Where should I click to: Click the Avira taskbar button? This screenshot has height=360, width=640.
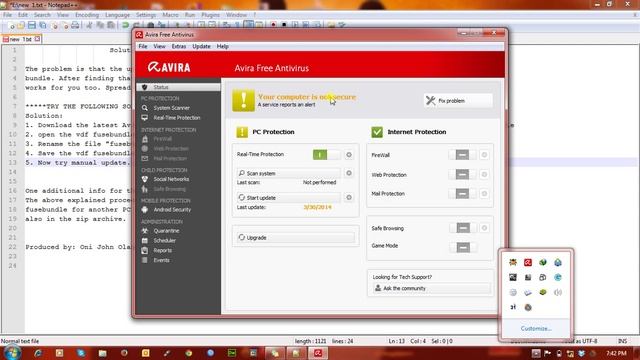click(x=318, y=353)
